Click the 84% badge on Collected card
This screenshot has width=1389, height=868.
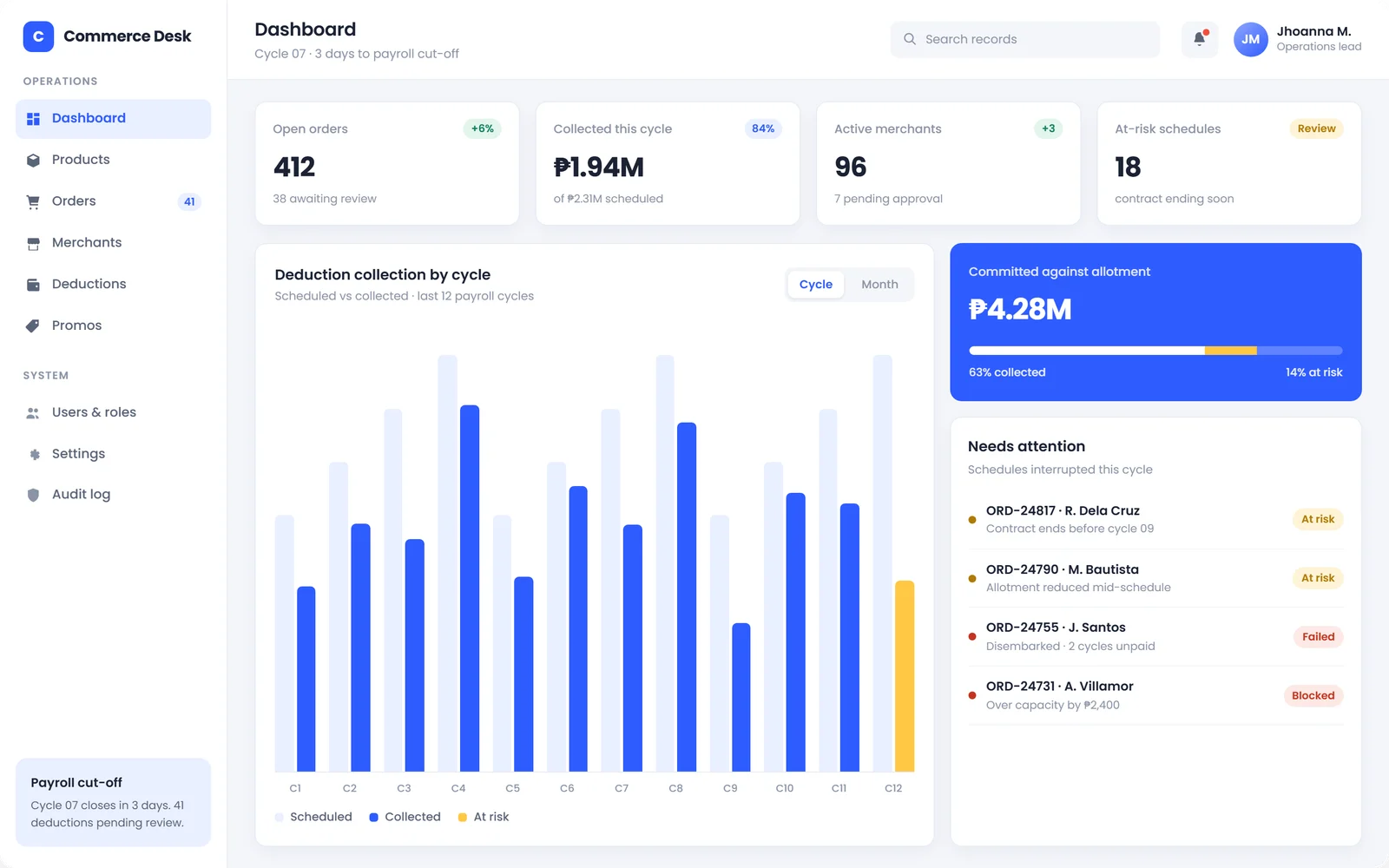tap(763, 128)
